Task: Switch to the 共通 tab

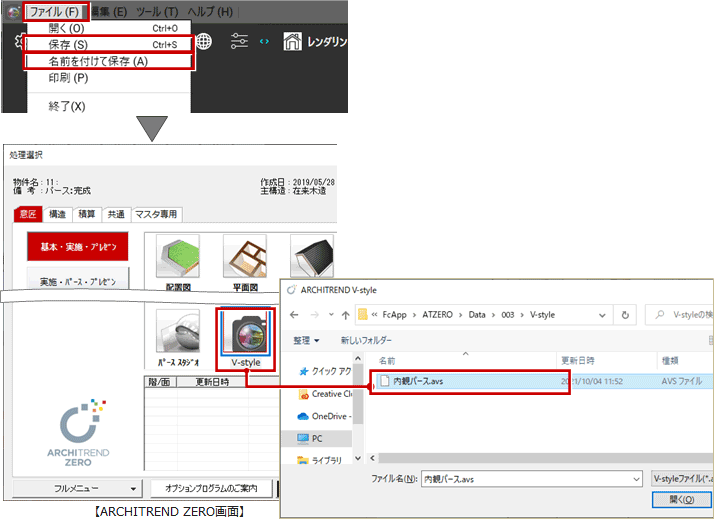Action: coord(116,214)
